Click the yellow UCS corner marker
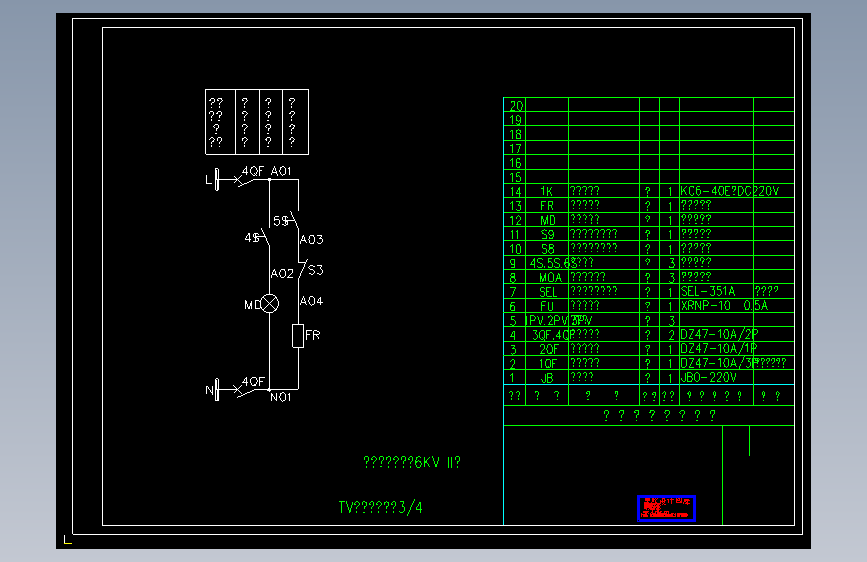Screen dimensions: 867x562 click(67, 540)
